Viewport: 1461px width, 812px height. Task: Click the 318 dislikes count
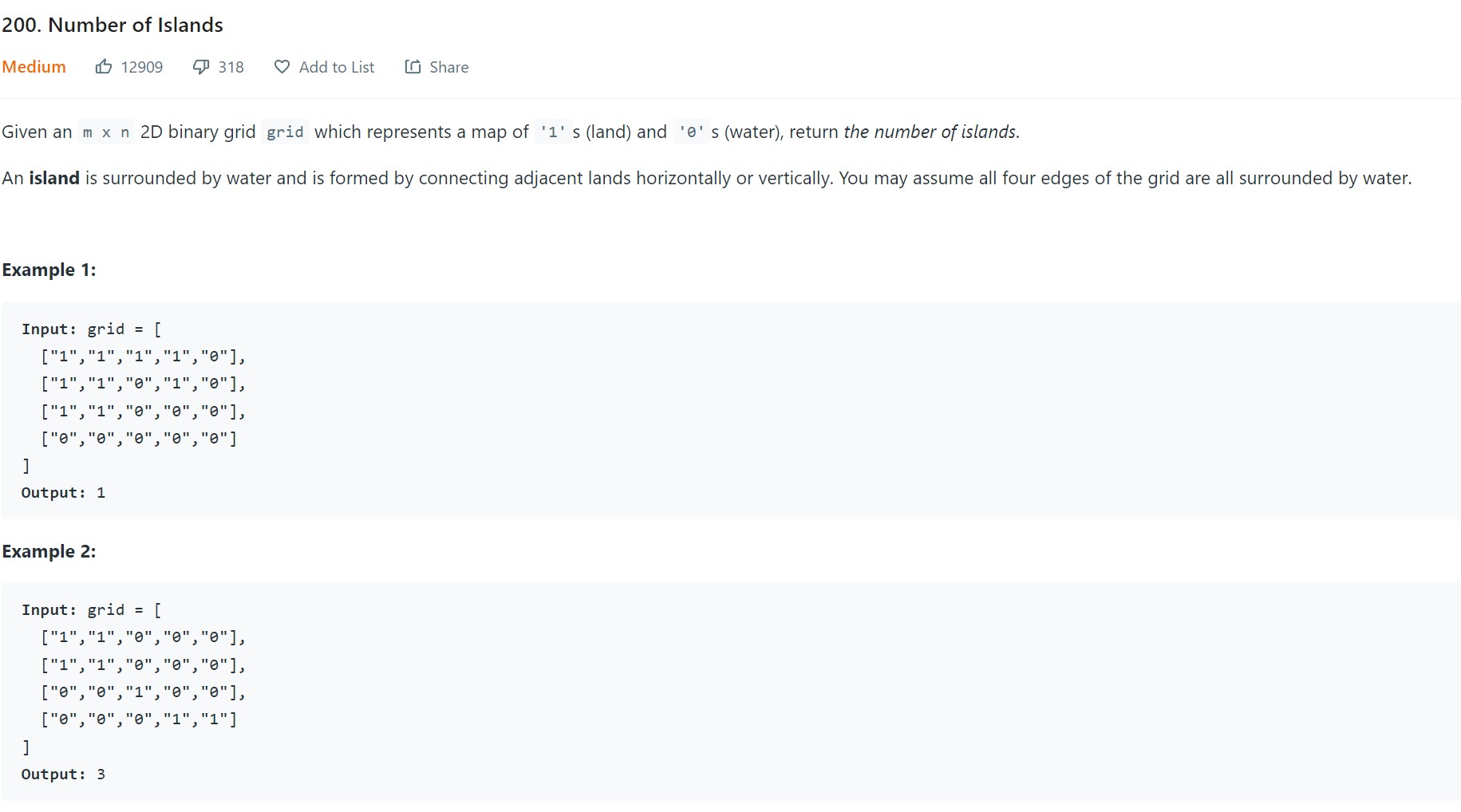click(x=231, y=67)
